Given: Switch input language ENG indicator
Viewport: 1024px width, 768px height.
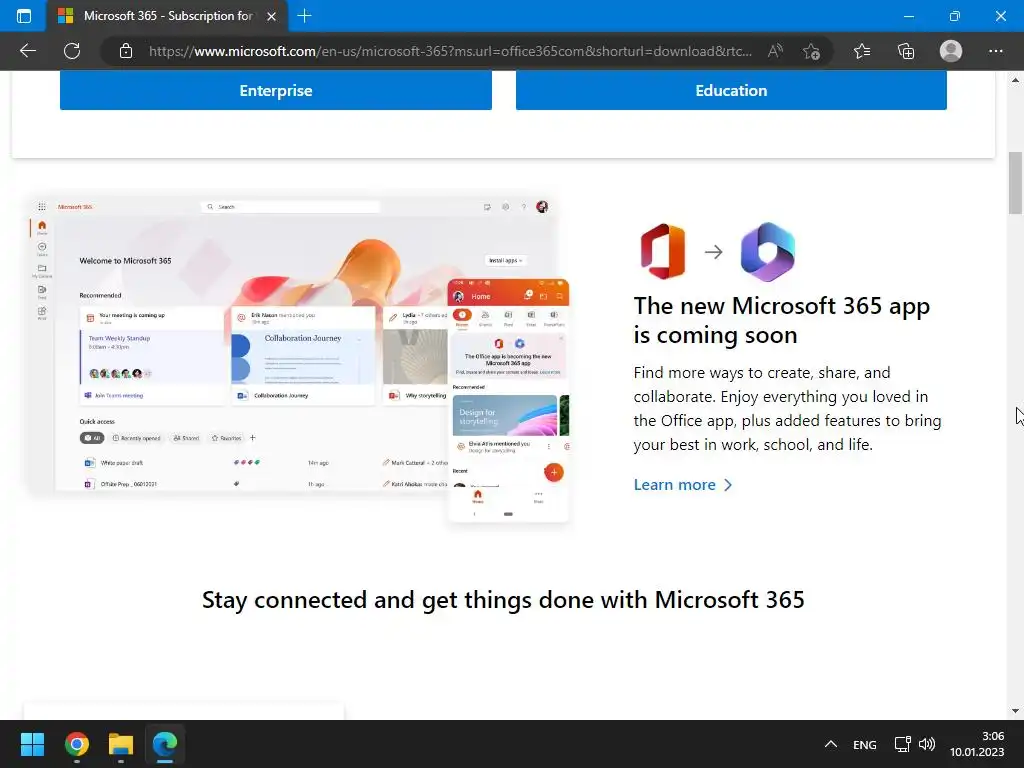Looking at the screenshot, I should tap(865, 744).
